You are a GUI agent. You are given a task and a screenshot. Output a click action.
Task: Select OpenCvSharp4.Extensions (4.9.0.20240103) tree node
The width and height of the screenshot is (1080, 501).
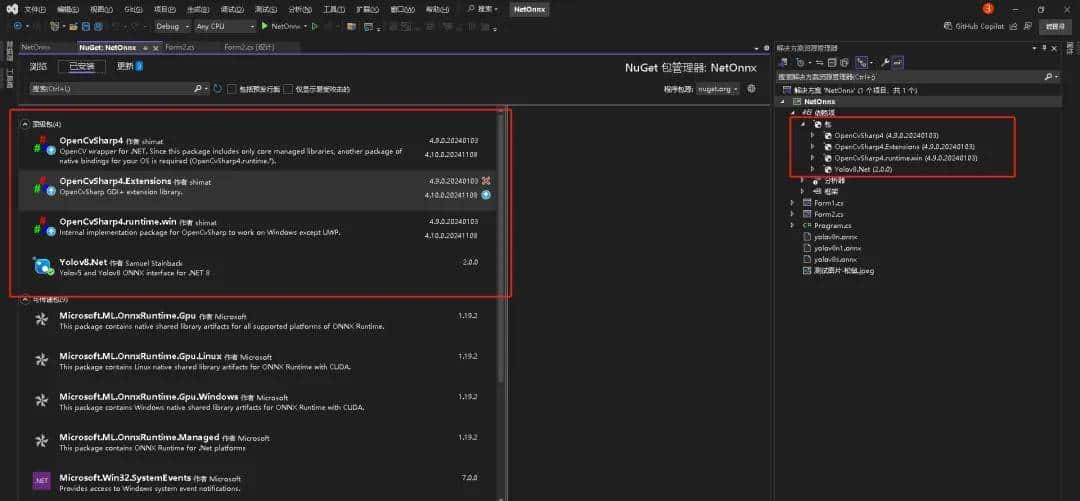point(904,147)
